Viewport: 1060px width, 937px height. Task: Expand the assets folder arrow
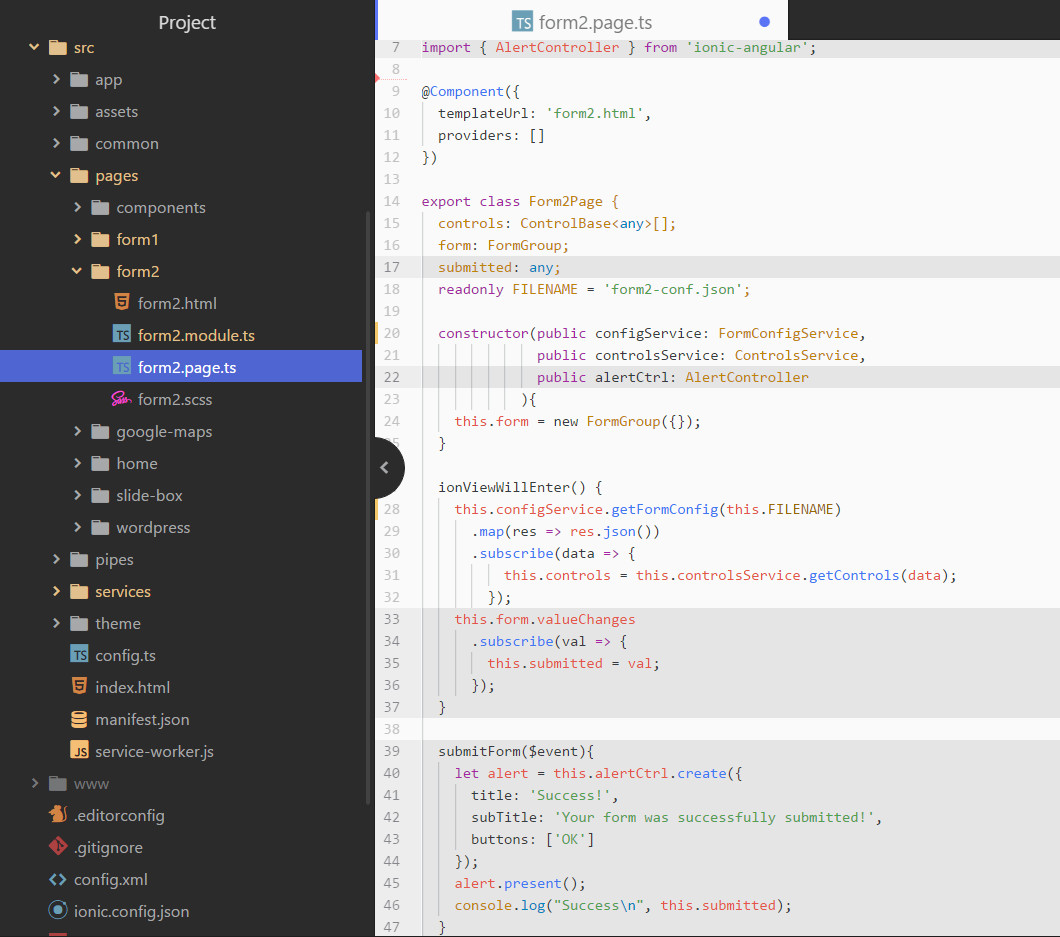(x=56, y=111)
